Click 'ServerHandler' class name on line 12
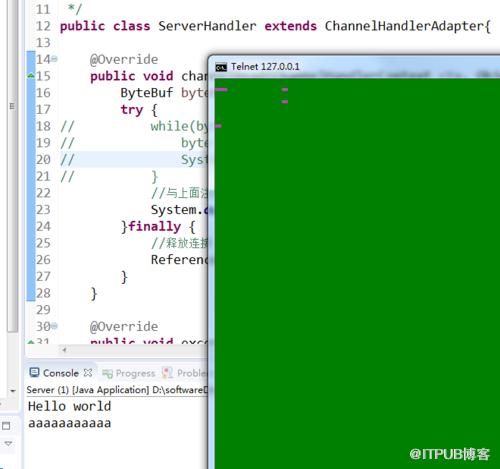 click(207, 26)
